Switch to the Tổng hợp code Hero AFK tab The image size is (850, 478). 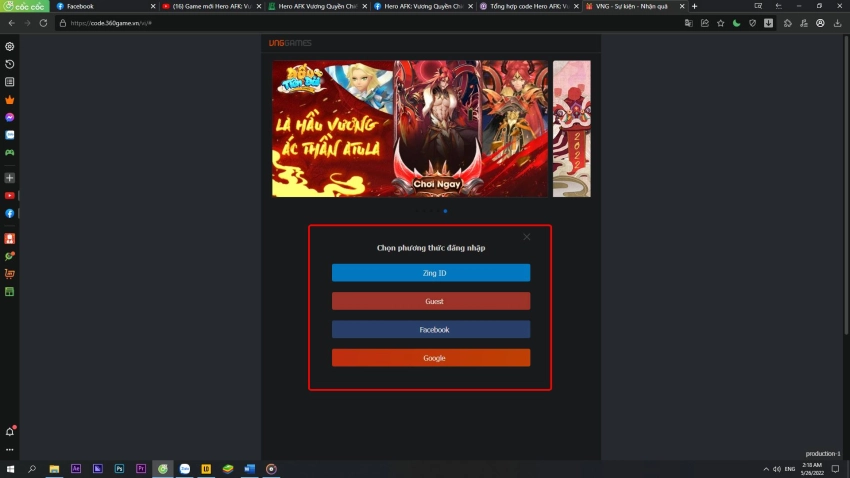[x=529, y=7]
